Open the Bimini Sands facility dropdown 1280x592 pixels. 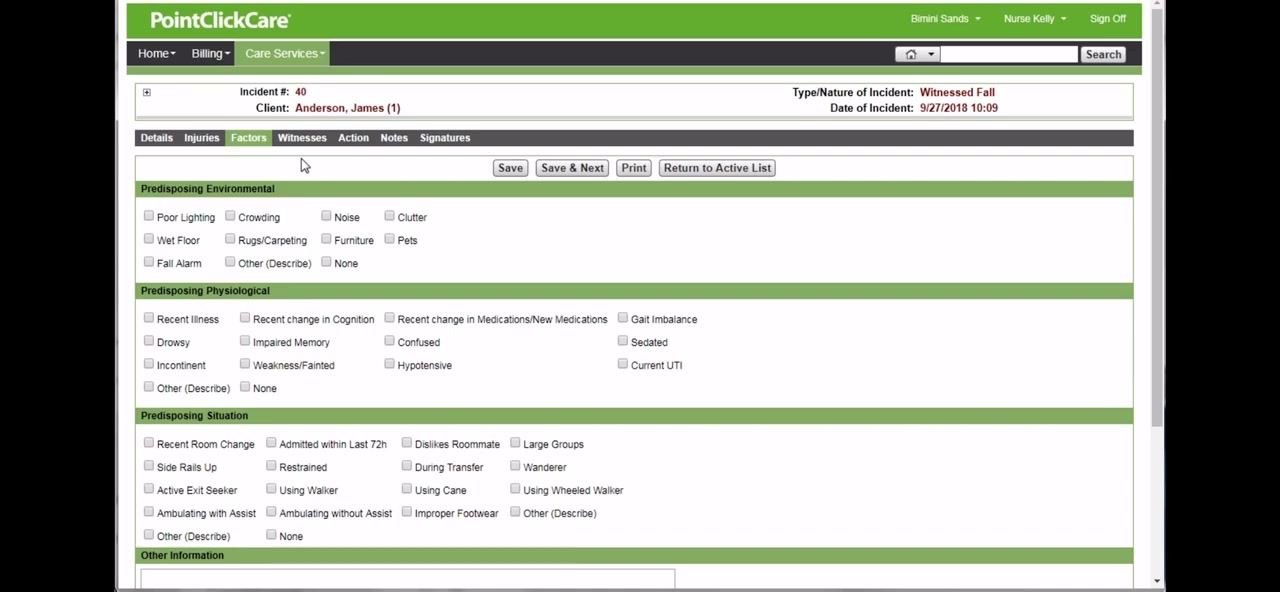click(x=945, y=19)
